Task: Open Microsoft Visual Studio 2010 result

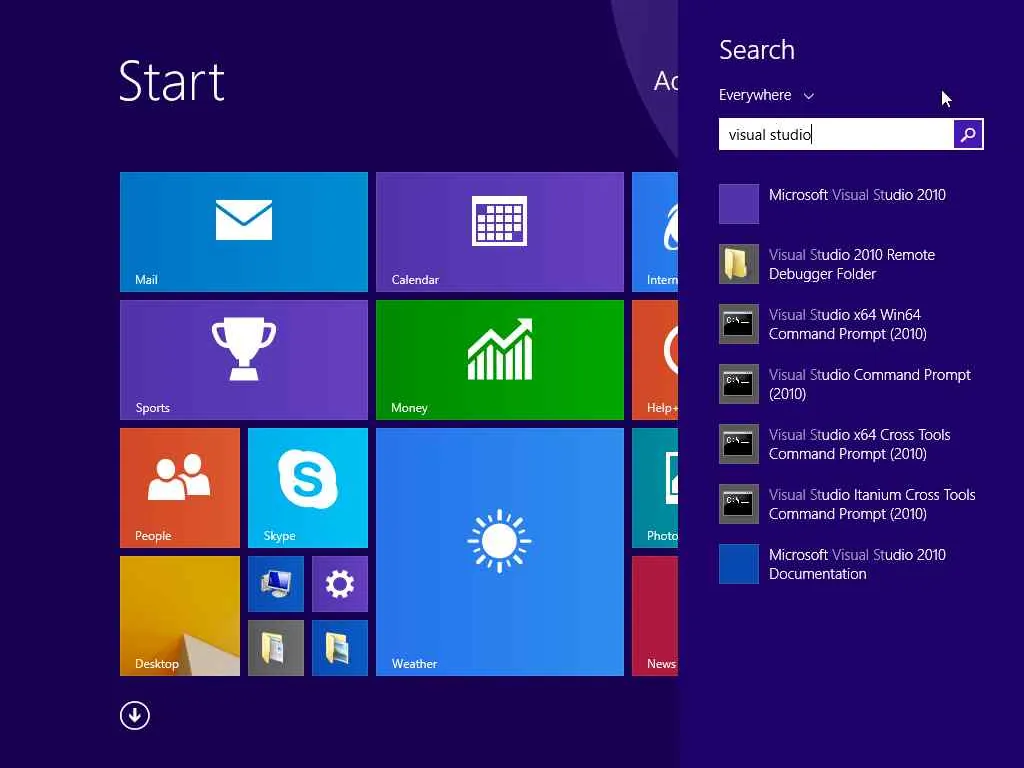Action: [x=851, y=204]
